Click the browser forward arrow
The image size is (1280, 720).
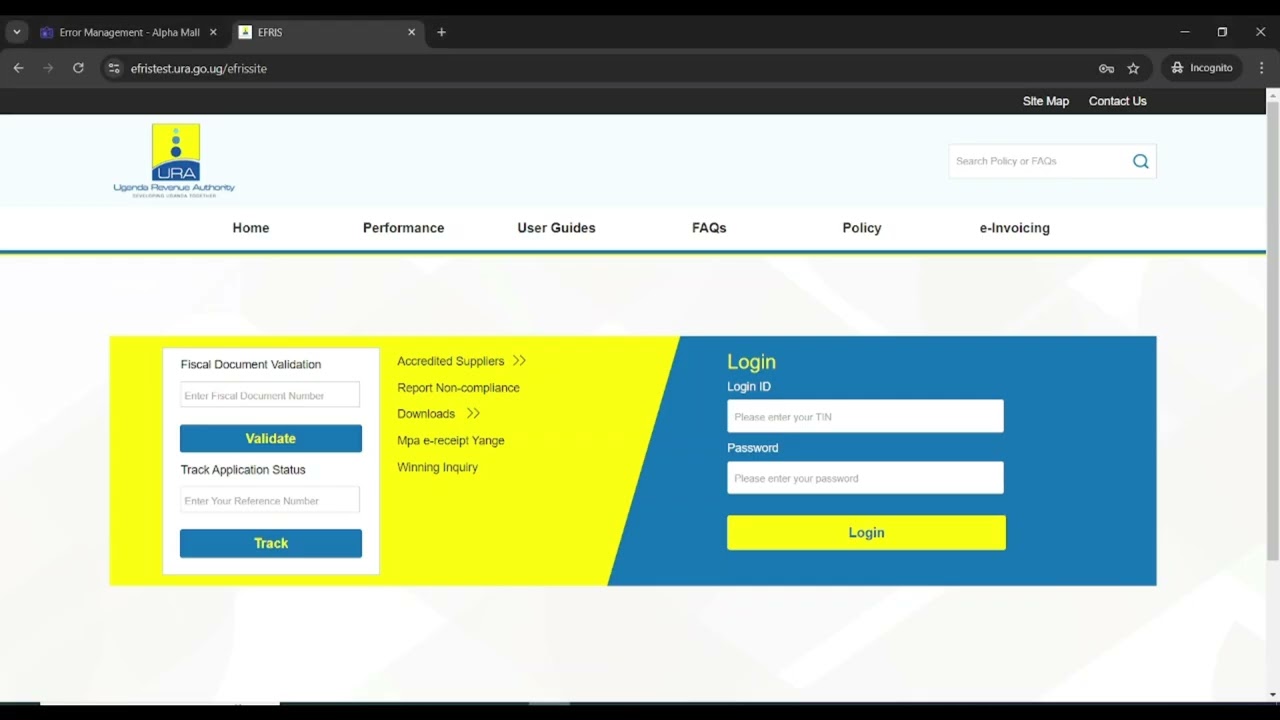pyautogui.click(x=48, y=68)
